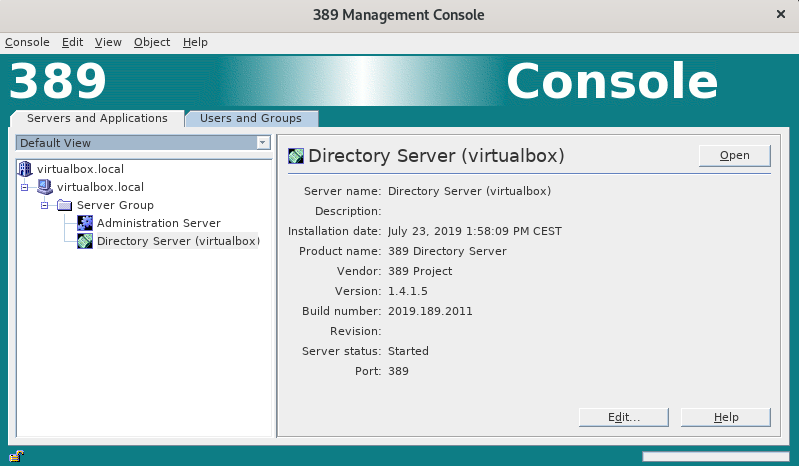
Task: Open the Edit menu
Action: click(x=72, y=42)
